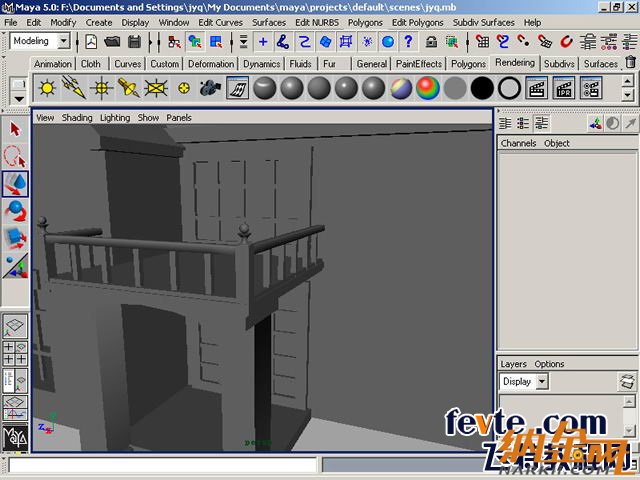Click the IPR render clapboard icon
This screenshot has width=640, height=480.
pos(563,88)
